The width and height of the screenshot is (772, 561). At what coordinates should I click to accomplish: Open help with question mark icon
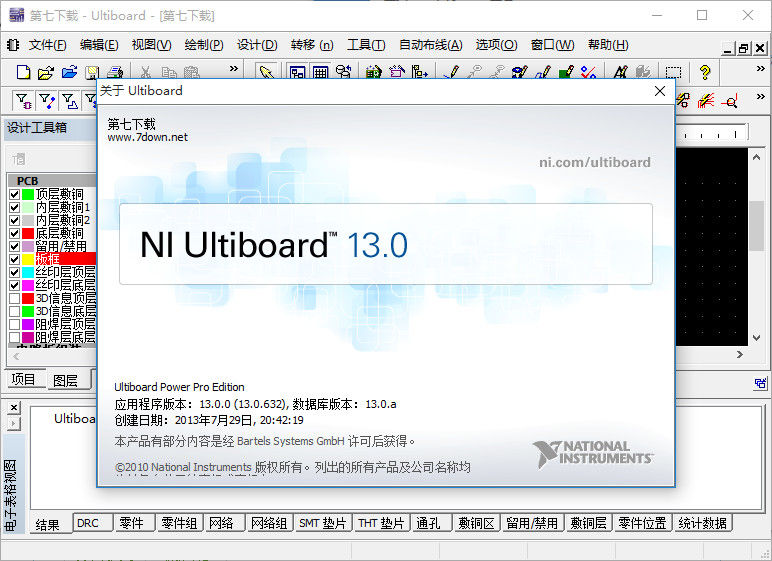705,72
